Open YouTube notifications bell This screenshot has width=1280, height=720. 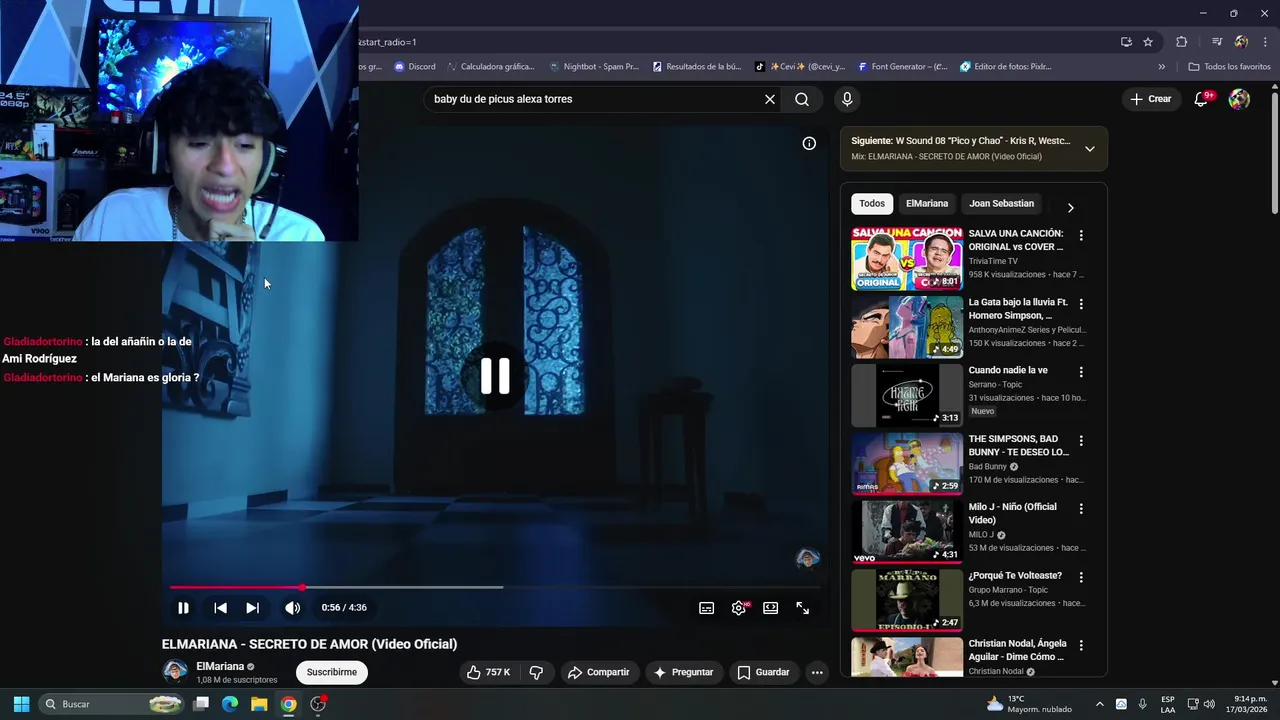(x=1202, y=99)
